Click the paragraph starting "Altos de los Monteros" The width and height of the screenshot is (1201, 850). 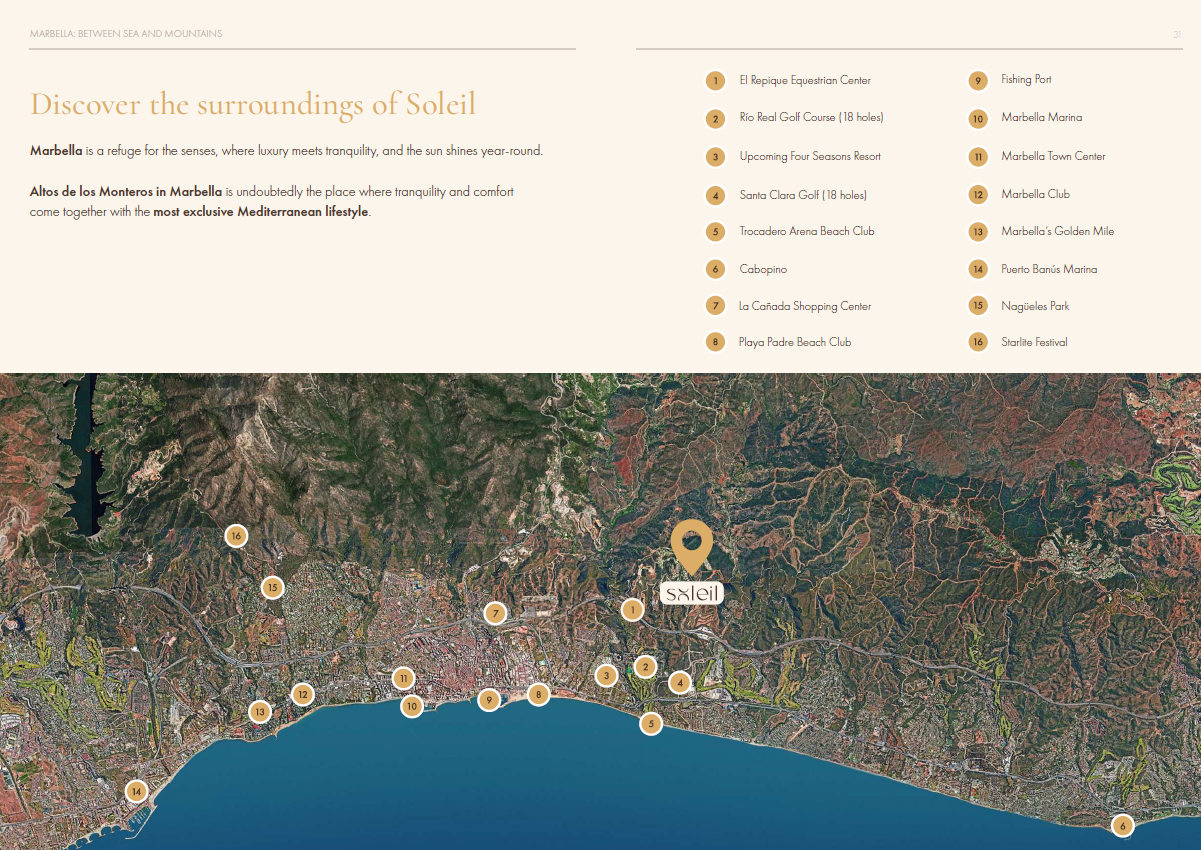tap(272, 201)
